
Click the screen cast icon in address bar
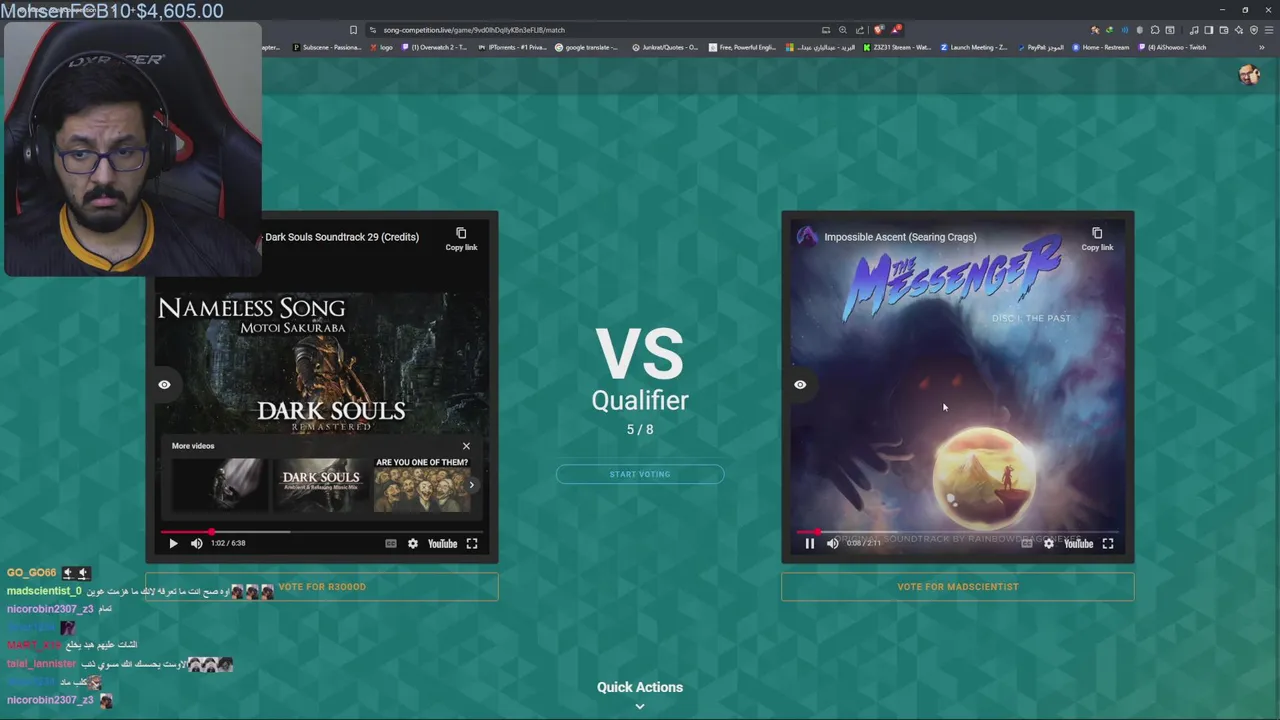(x=826, y=30)
